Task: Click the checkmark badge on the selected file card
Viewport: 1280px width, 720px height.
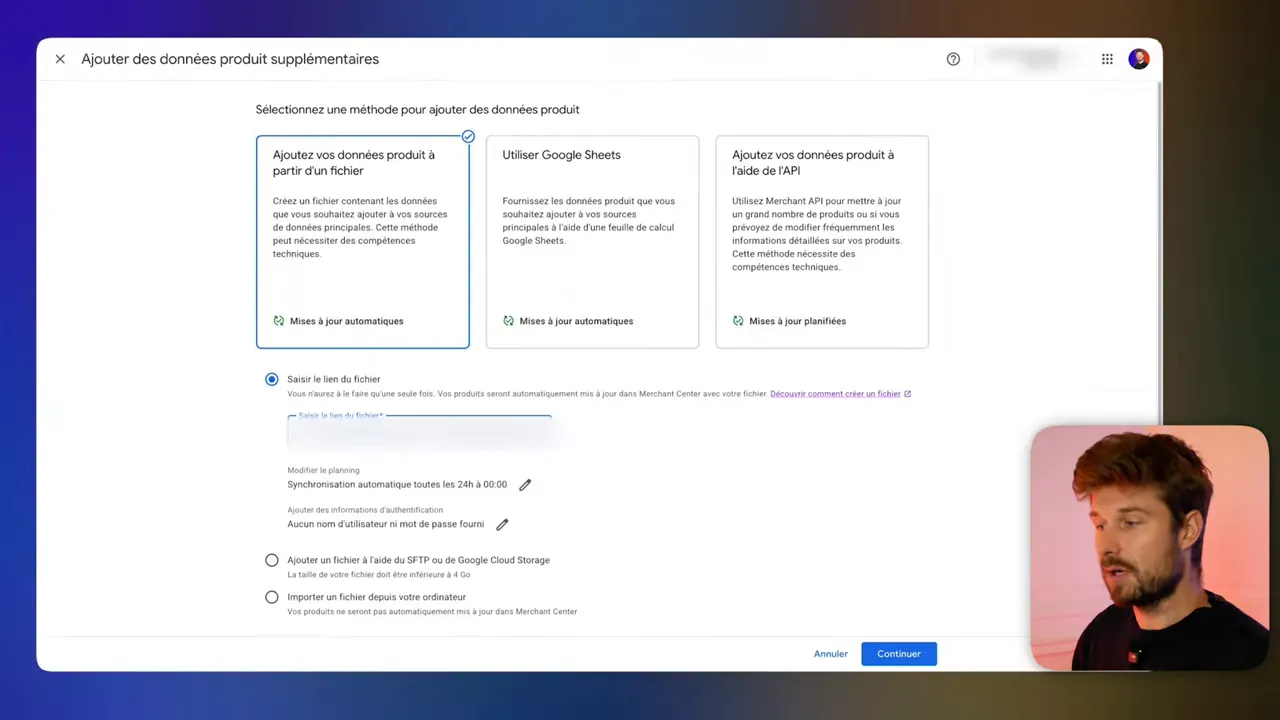Action: [467, 136]
